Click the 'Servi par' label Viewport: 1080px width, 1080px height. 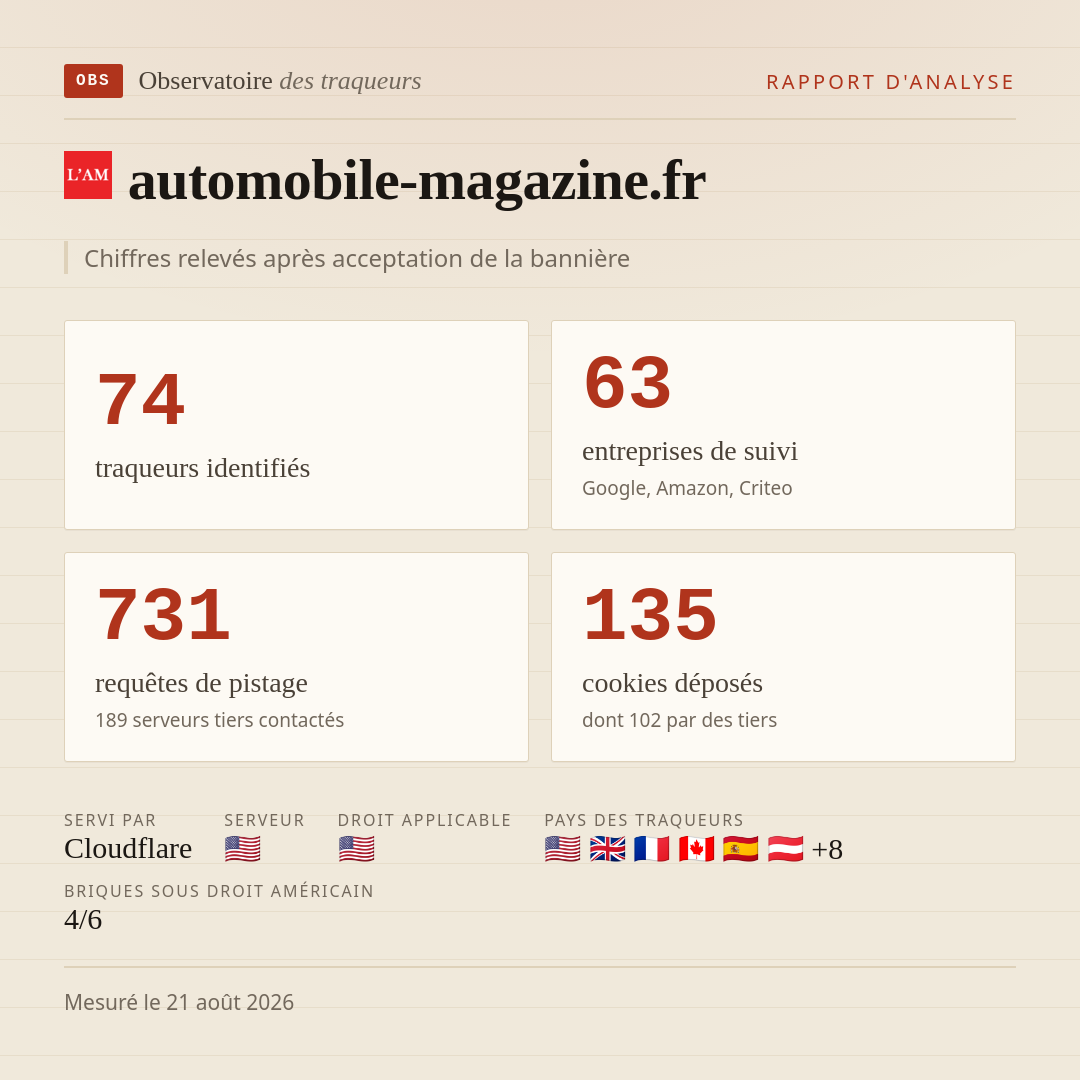pyautogui.click(x=110, y=820)
